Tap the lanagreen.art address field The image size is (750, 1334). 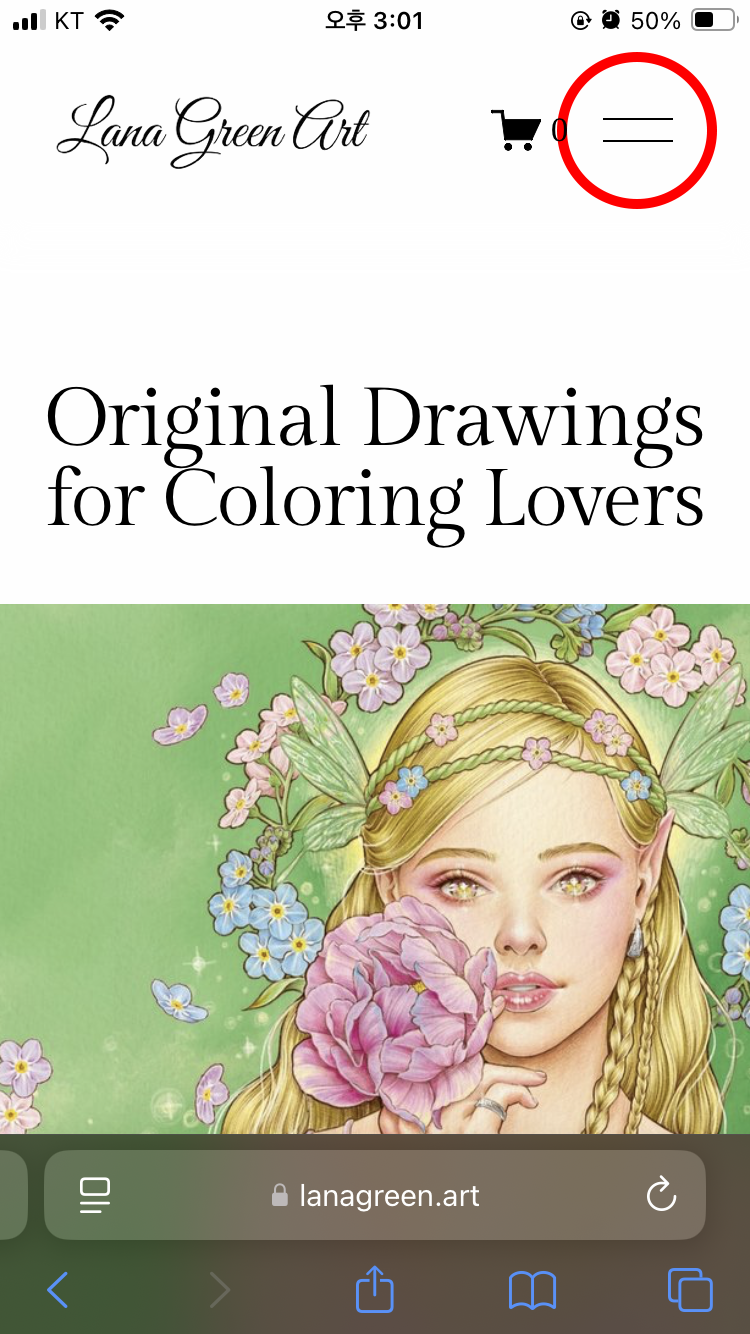pos(375,1195)
